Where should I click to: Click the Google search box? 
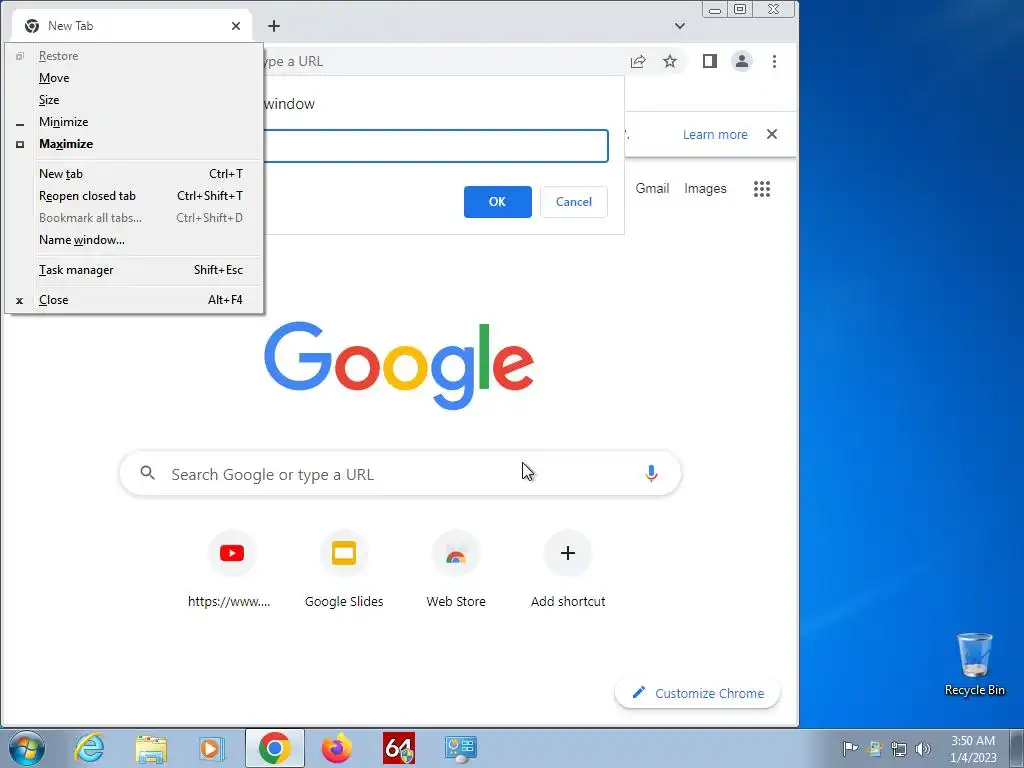(400, 473)
